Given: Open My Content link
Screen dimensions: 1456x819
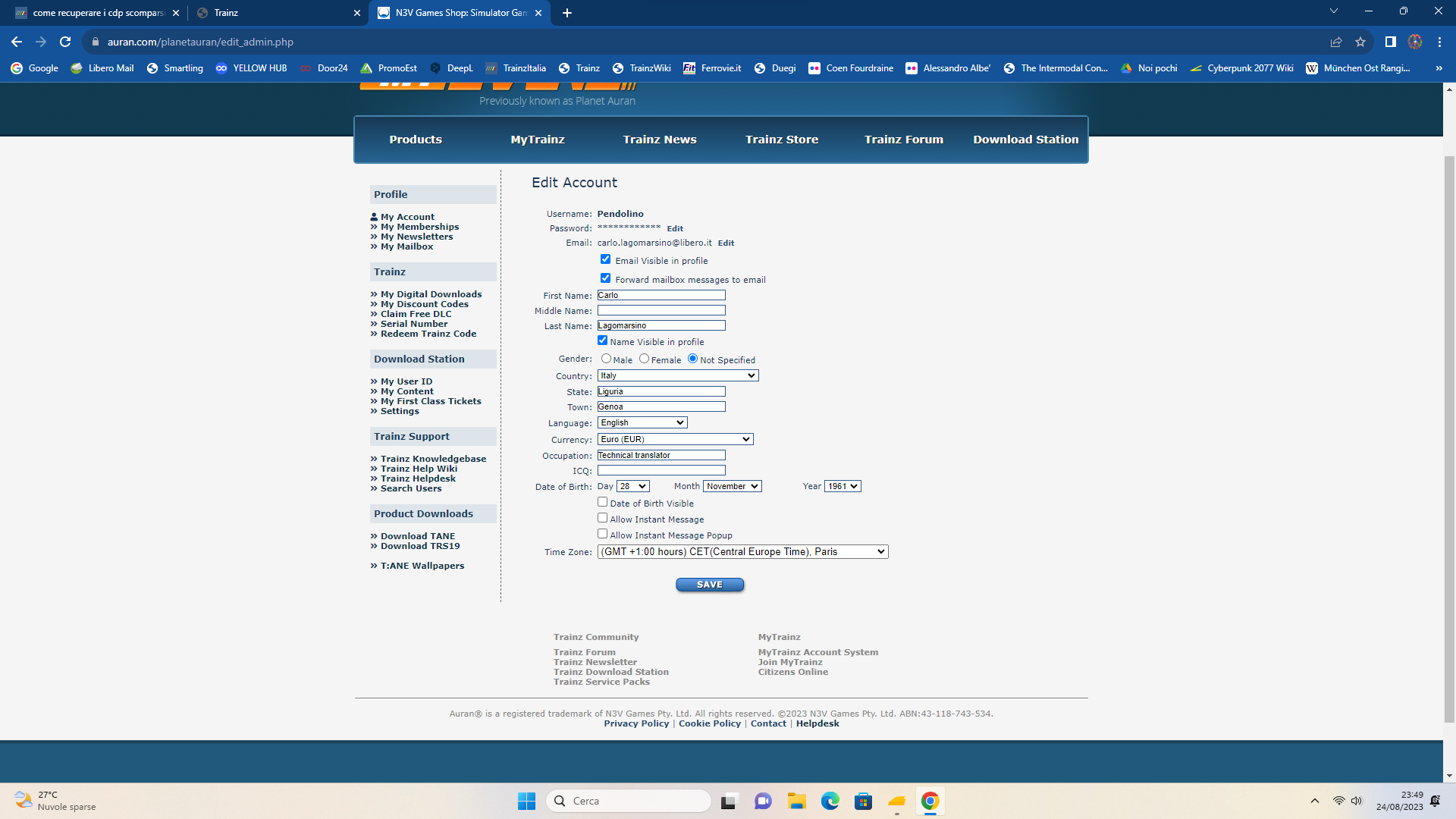Looking at the screenshot, I should pyautogui.click(x=407, y=391).
